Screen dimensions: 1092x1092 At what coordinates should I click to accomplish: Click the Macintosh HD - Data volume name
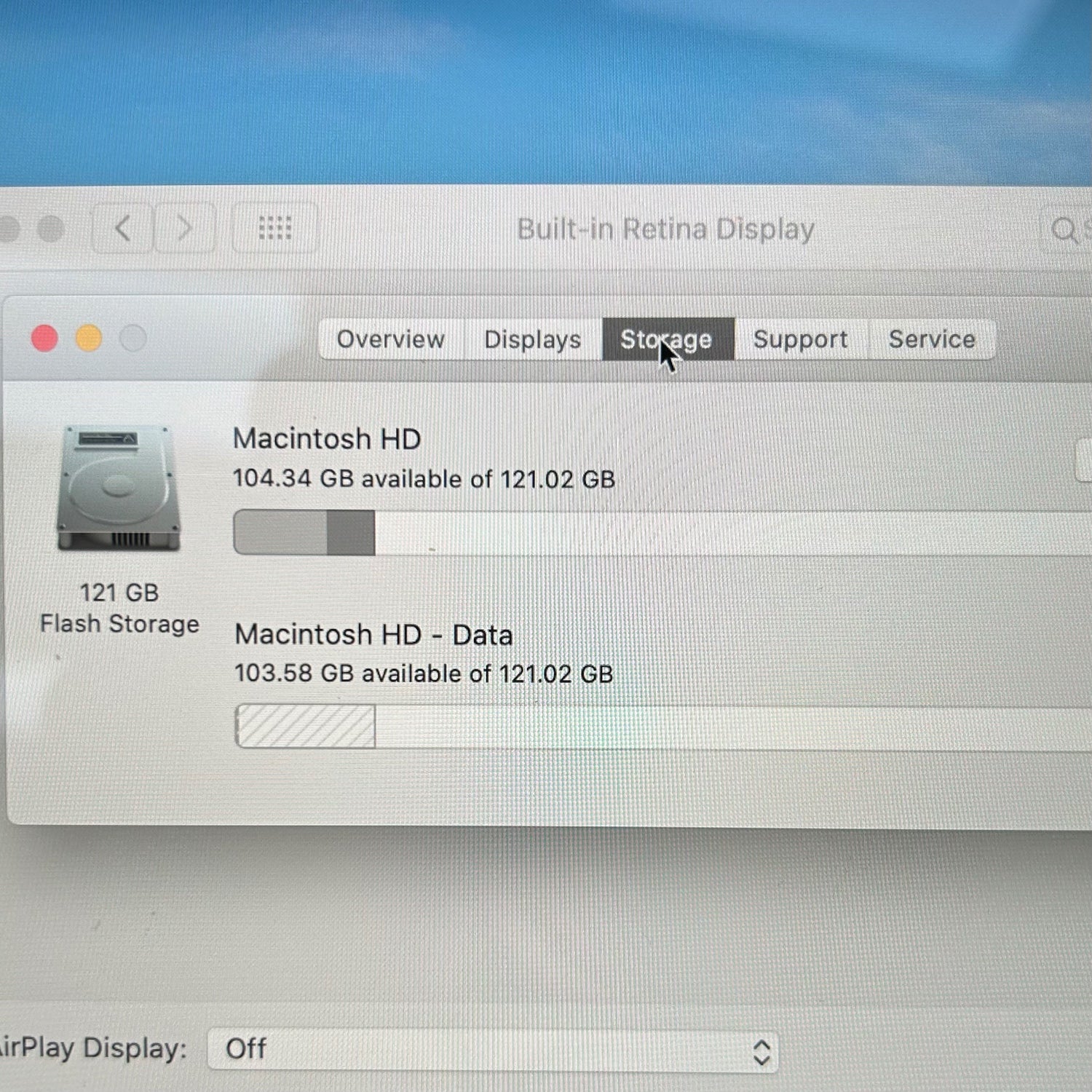pos(373,635)
